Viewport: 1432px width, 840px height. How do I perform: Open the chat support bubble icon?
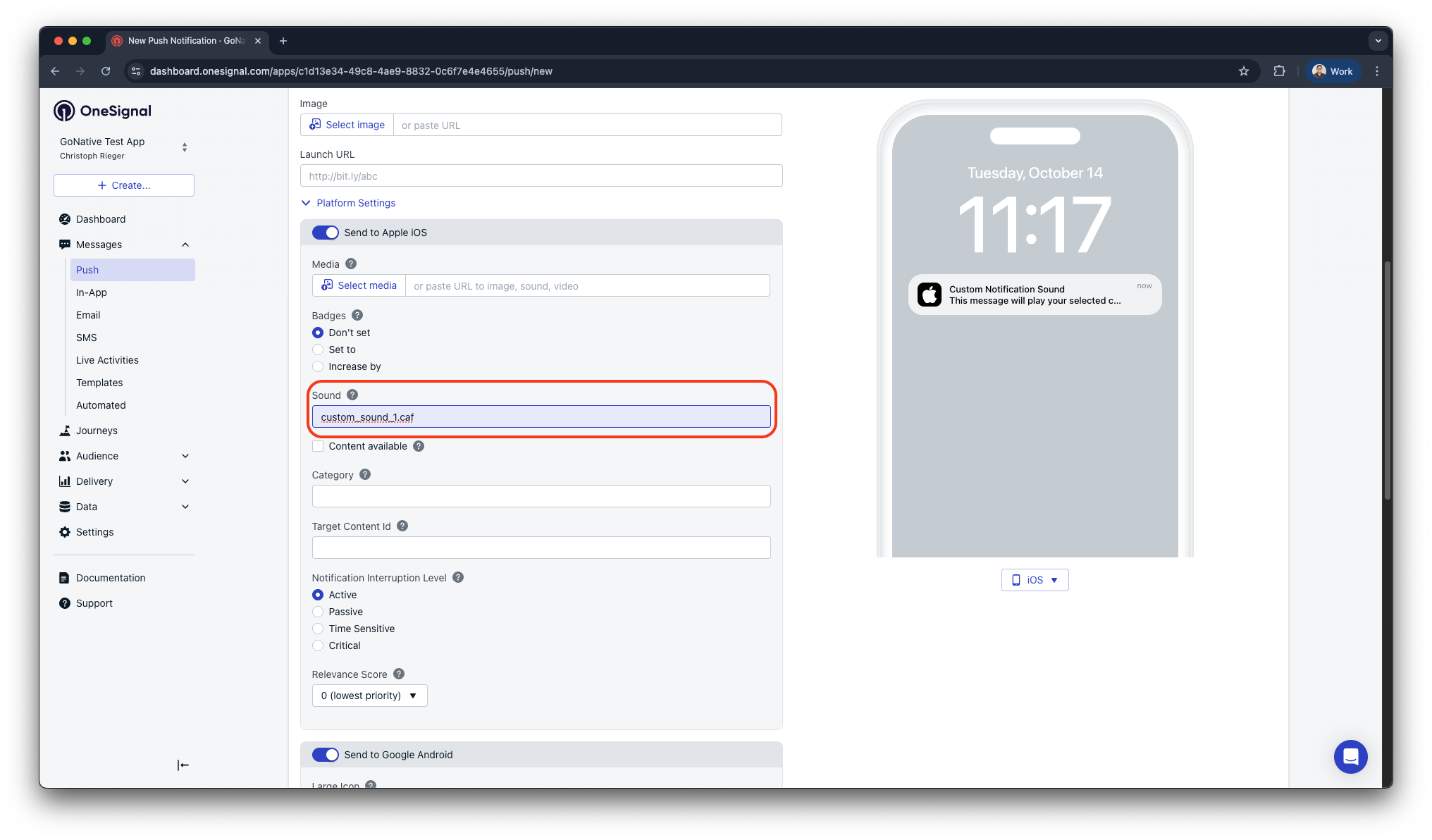tap(1350, 757)
